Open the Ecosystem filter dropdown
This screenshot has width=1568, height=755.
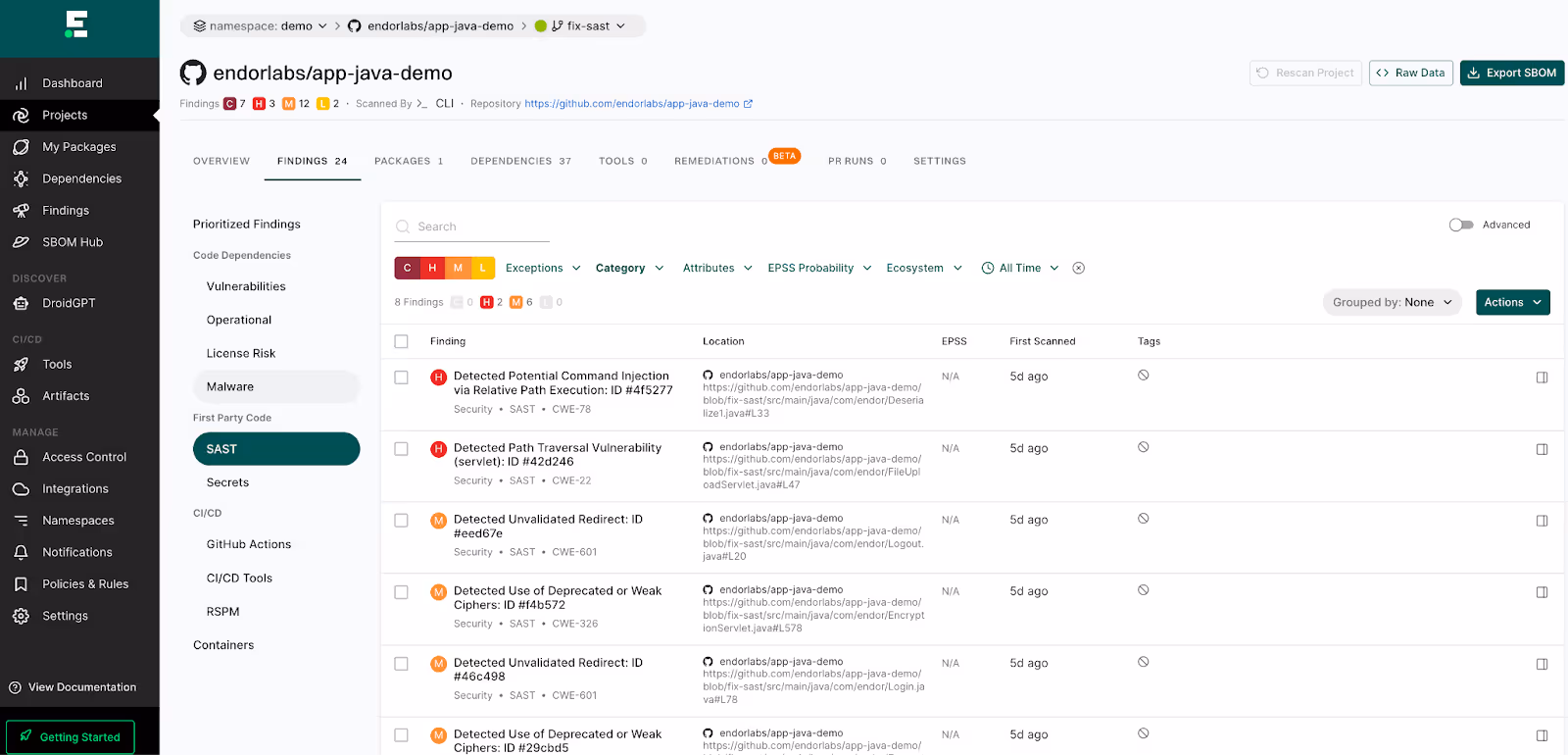pos(924,268)
